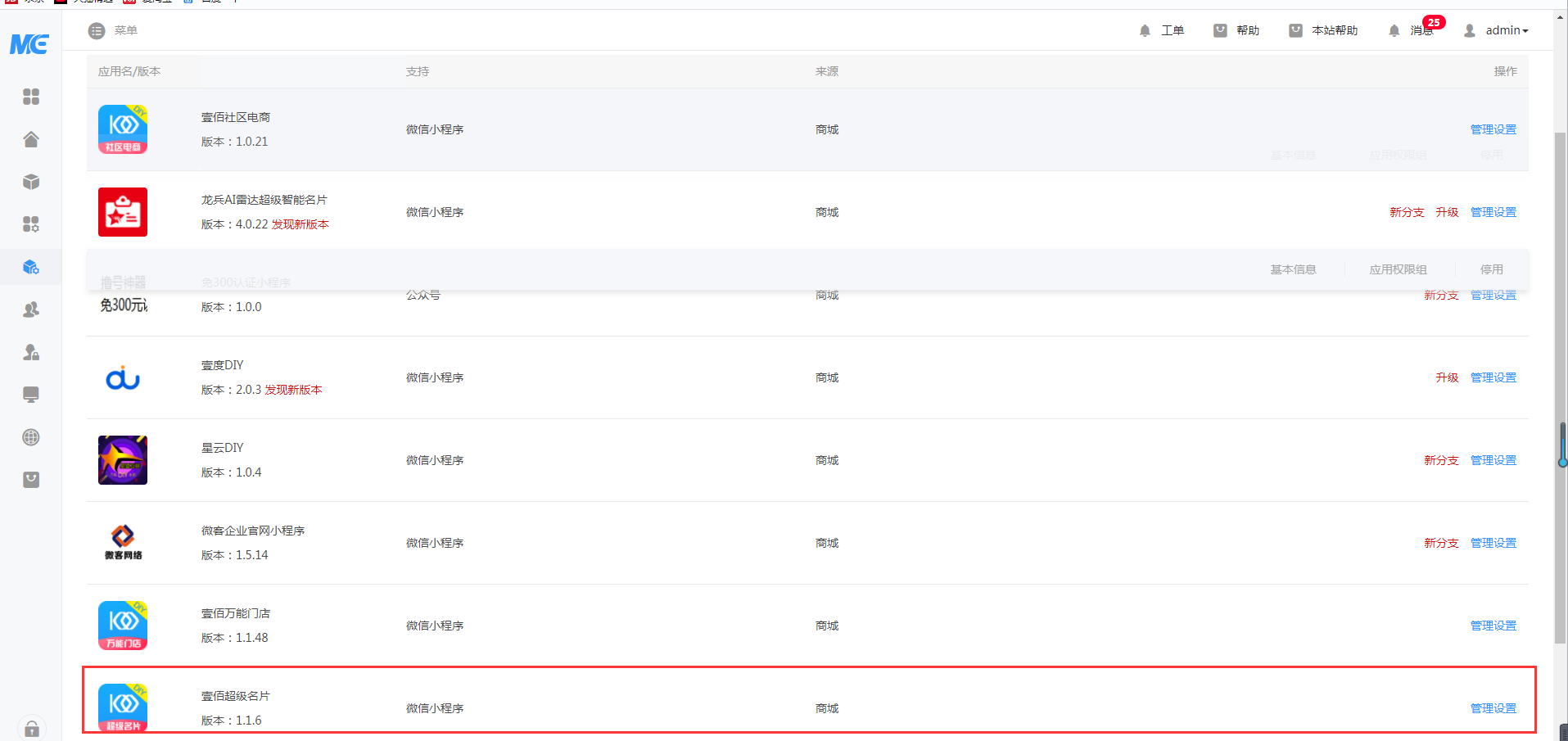This screenshot has height=741, width=1568.
Task: Select the 壹佰万能门店 app name
Action: (236, 613)
